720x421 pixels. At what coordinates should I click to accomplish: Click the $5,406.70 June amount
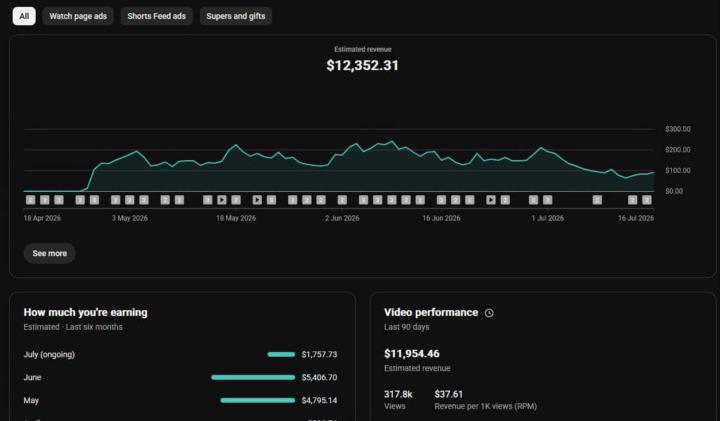click(319, 377)
